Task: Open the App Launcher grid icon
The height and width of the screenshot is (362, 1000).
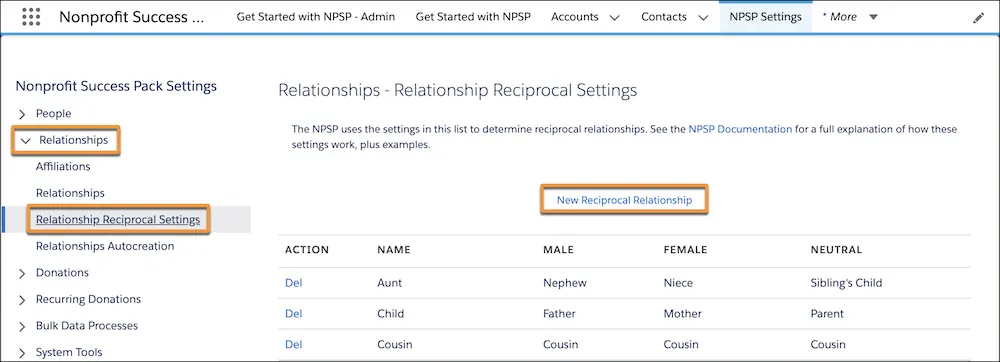Action: [31, 17]
